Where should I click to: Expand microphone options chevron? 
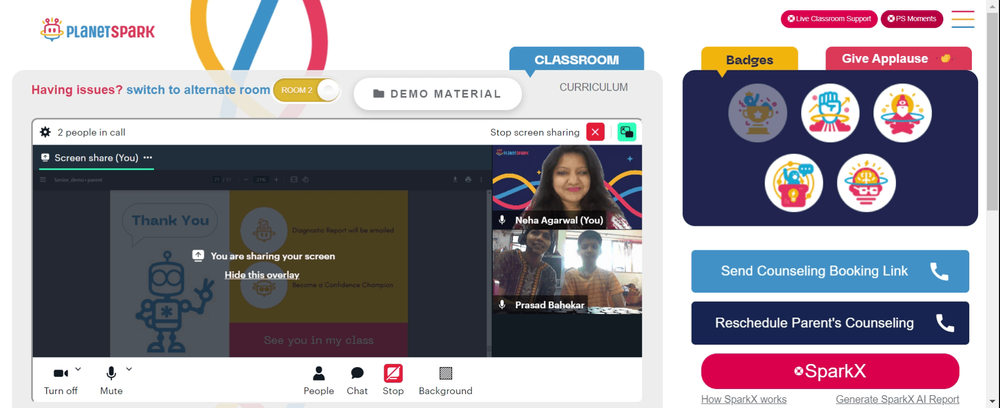point(129,368)
